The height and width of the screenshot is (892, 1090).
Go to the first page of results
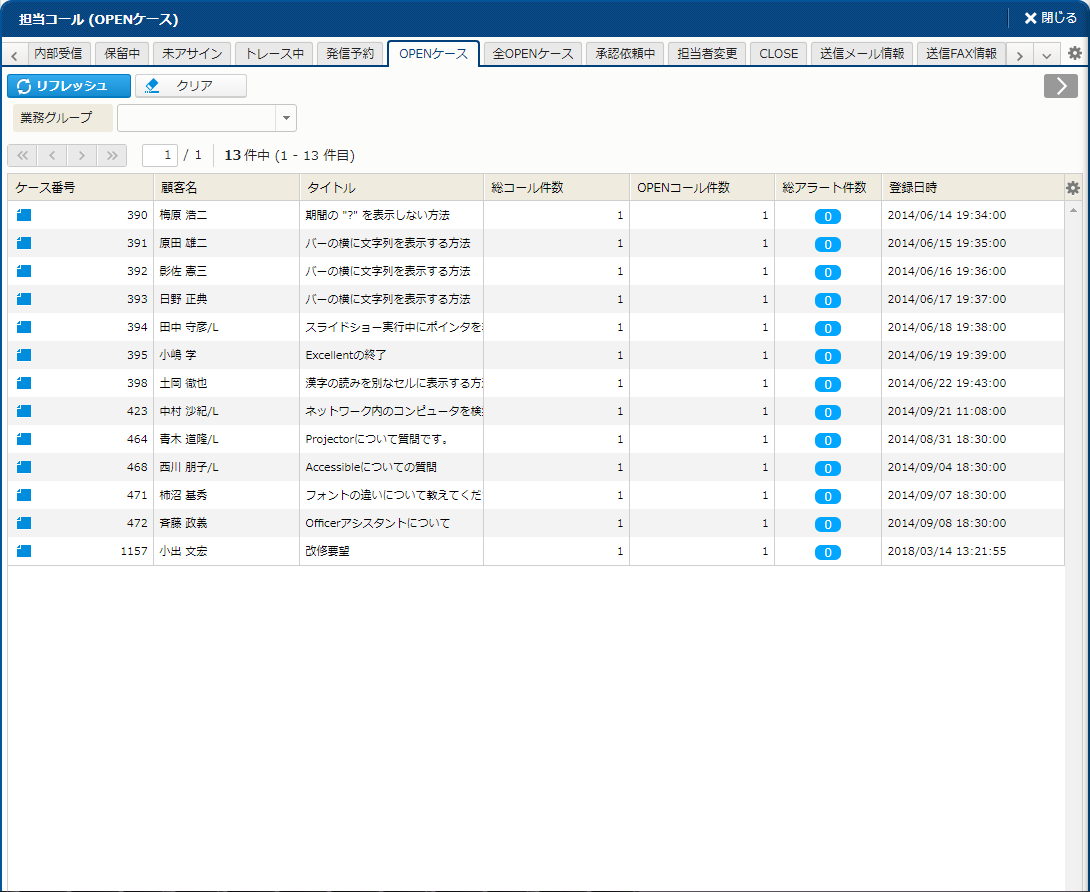point(22,155)
